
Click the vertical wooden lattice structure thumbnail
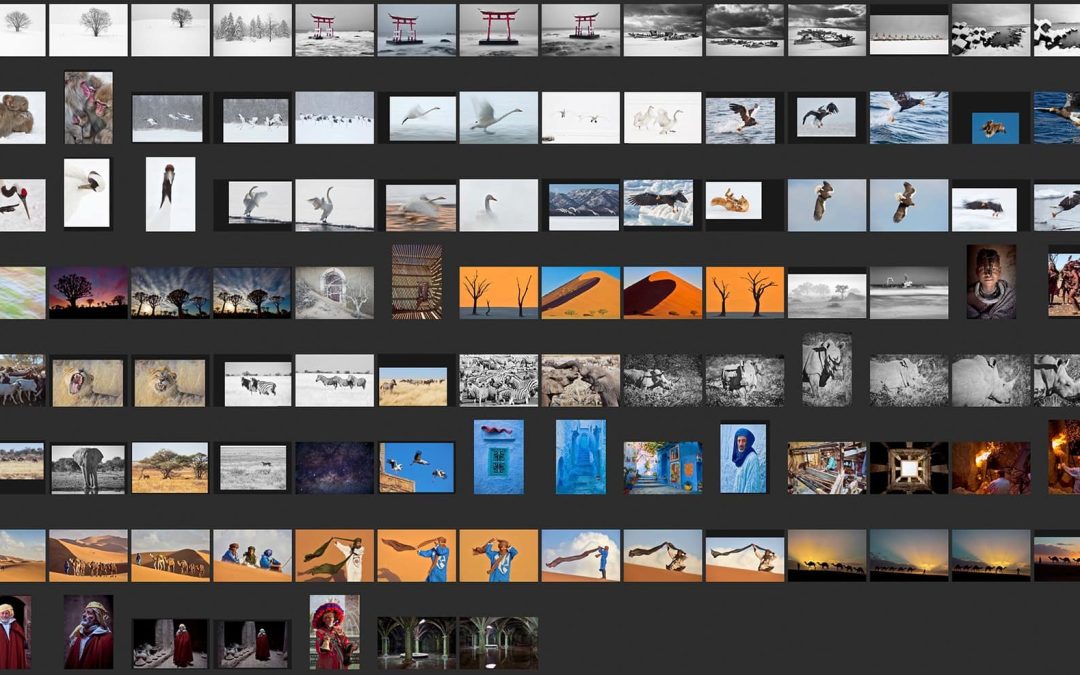coord(416,282)
